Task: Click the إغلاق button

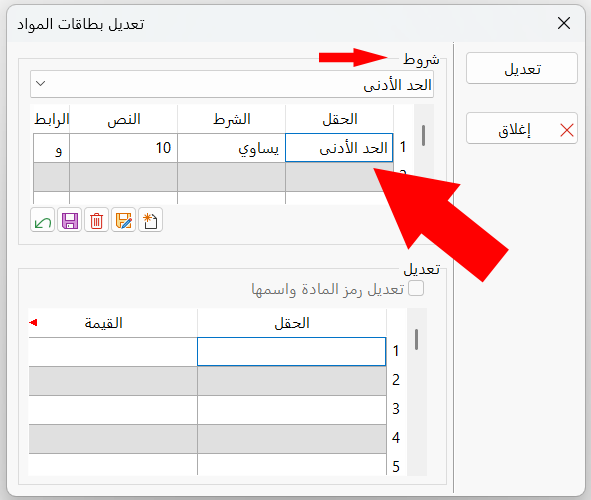Action: tap(522, 128)
